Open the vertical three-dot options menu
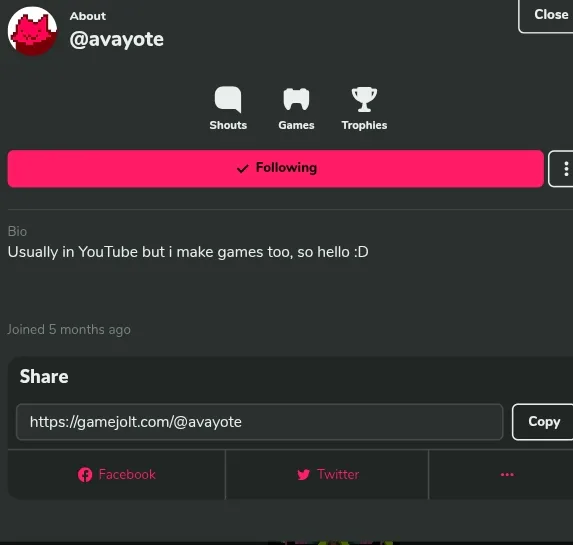Screen dimensions: 573x545 tap(563, 169)
